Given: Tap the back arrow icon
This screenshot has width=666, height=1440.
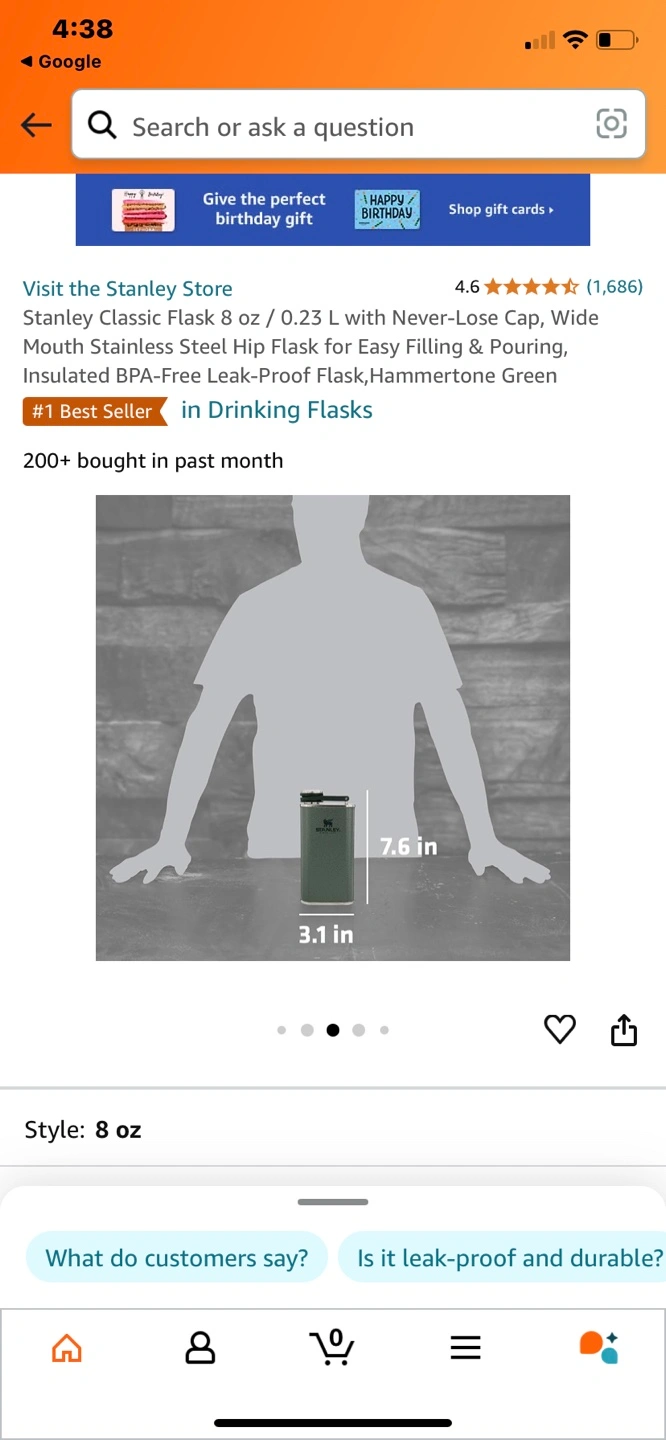Looking at the screenshot, I should pyautogui.click(x=37, y=125).
